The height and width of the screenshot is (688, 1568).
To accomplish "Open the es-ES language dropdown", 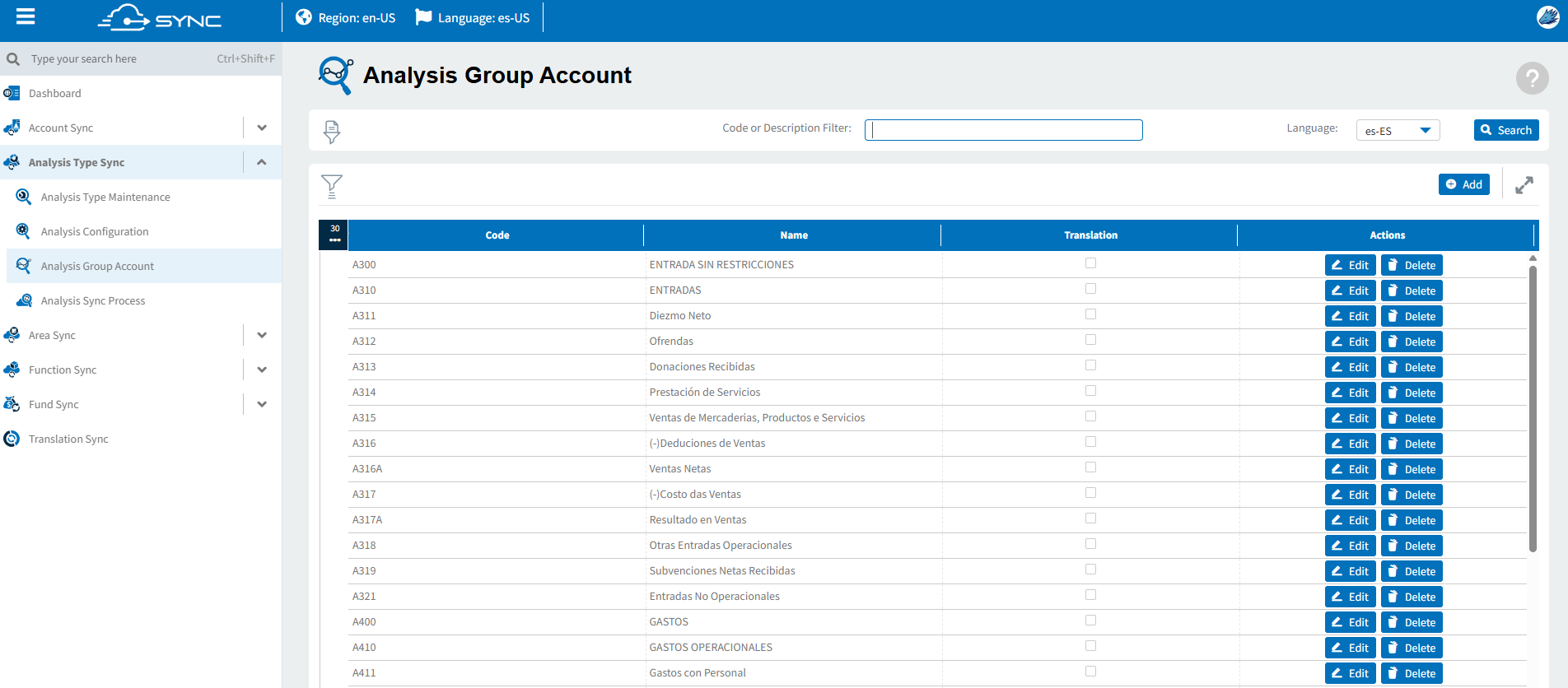I will (x=1398, y=130).
